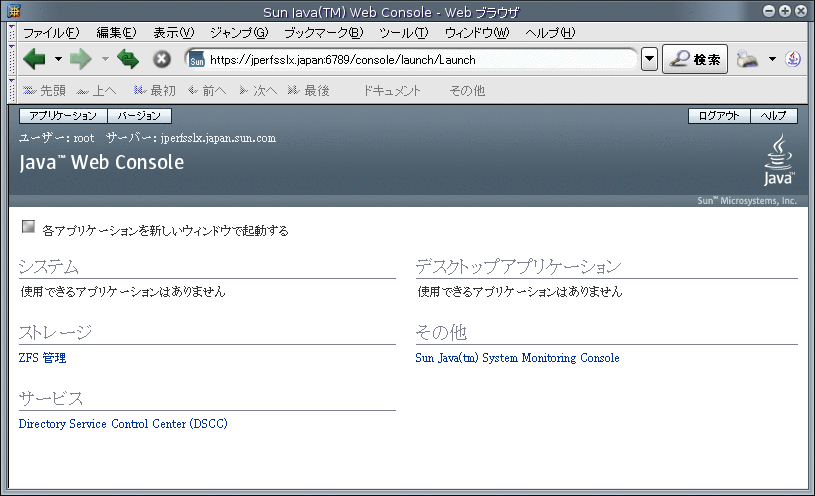Expand the address bar history dropdown

[x=649, y=59]
